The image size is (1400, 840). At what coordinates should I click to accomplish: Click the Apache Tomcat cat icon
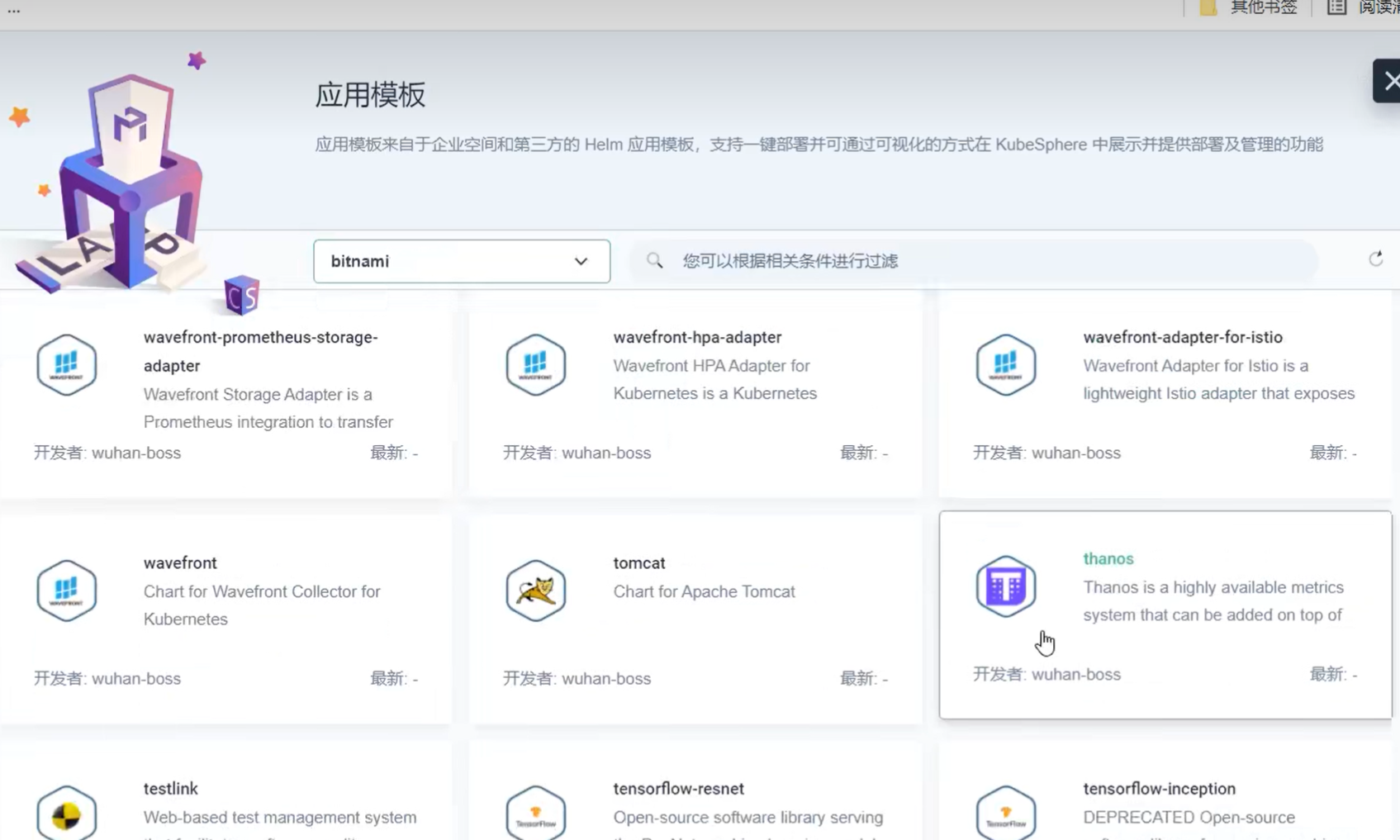[x=536, y=590]
